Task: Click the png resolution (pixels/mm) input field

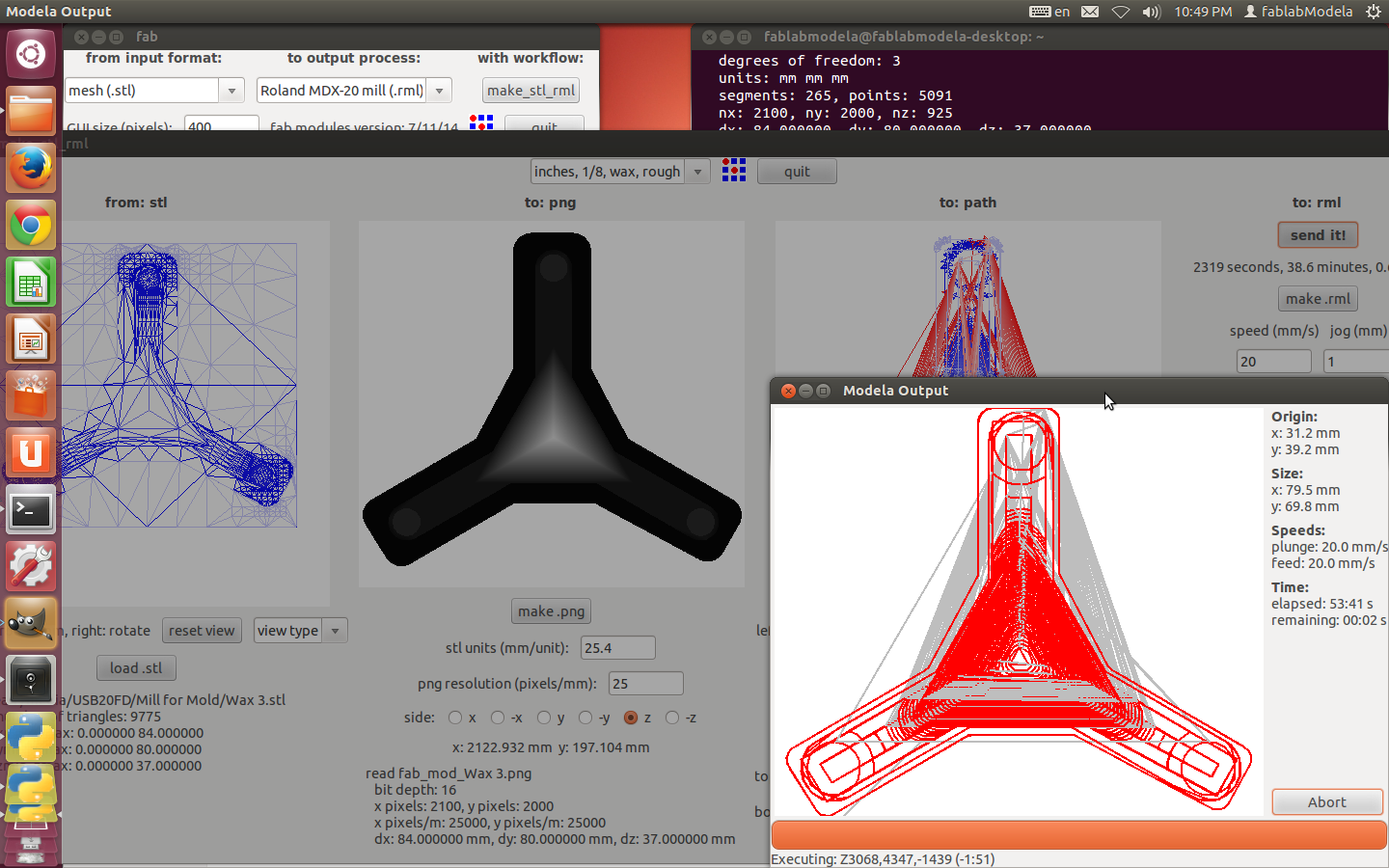Action: (646, 684)
